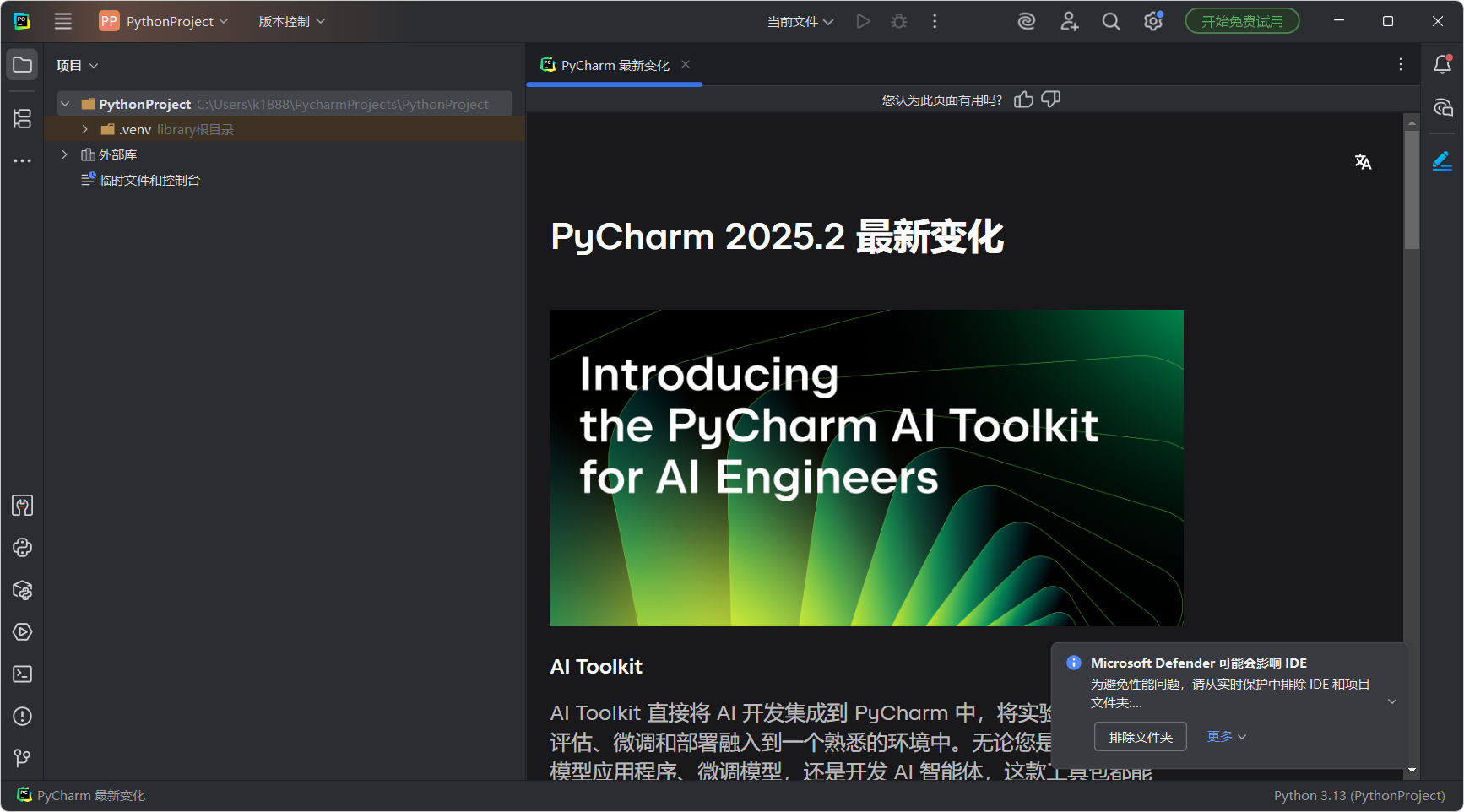The height and width of the screenshot is (812, 1464).
Task: Open Search Everywhere magnifier icon
Action: pos(1111,21)
